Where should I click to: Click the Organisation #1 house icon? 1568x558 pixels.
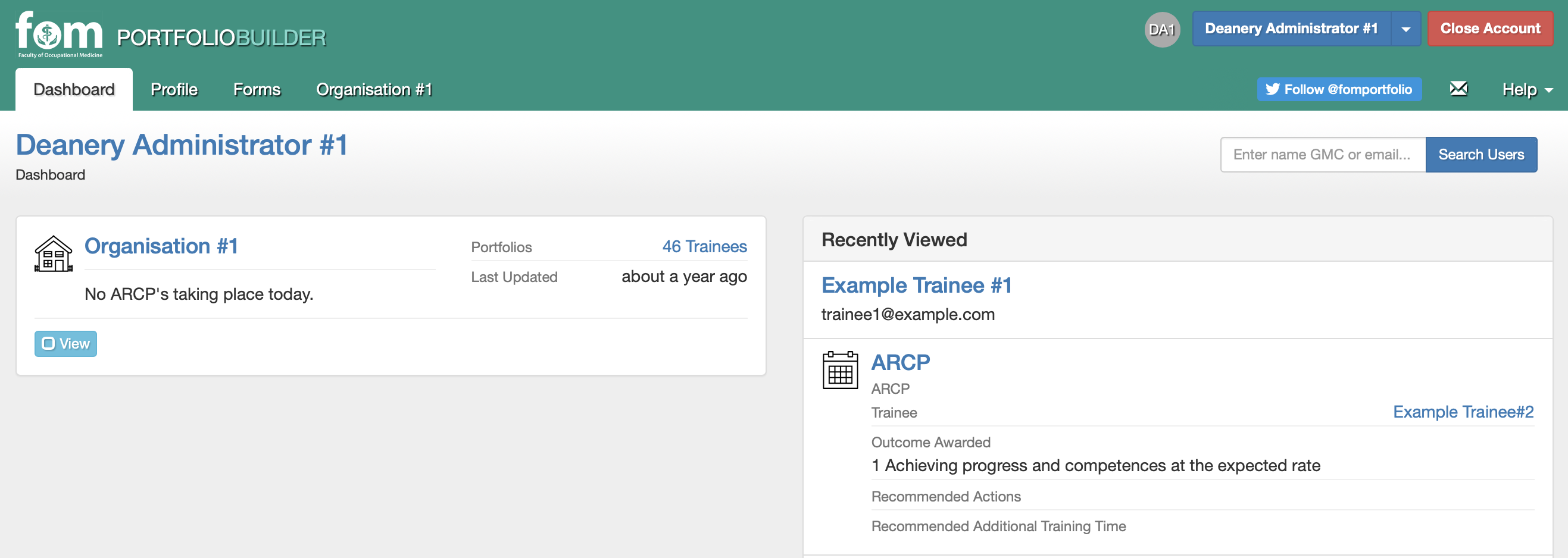[54, 253]
